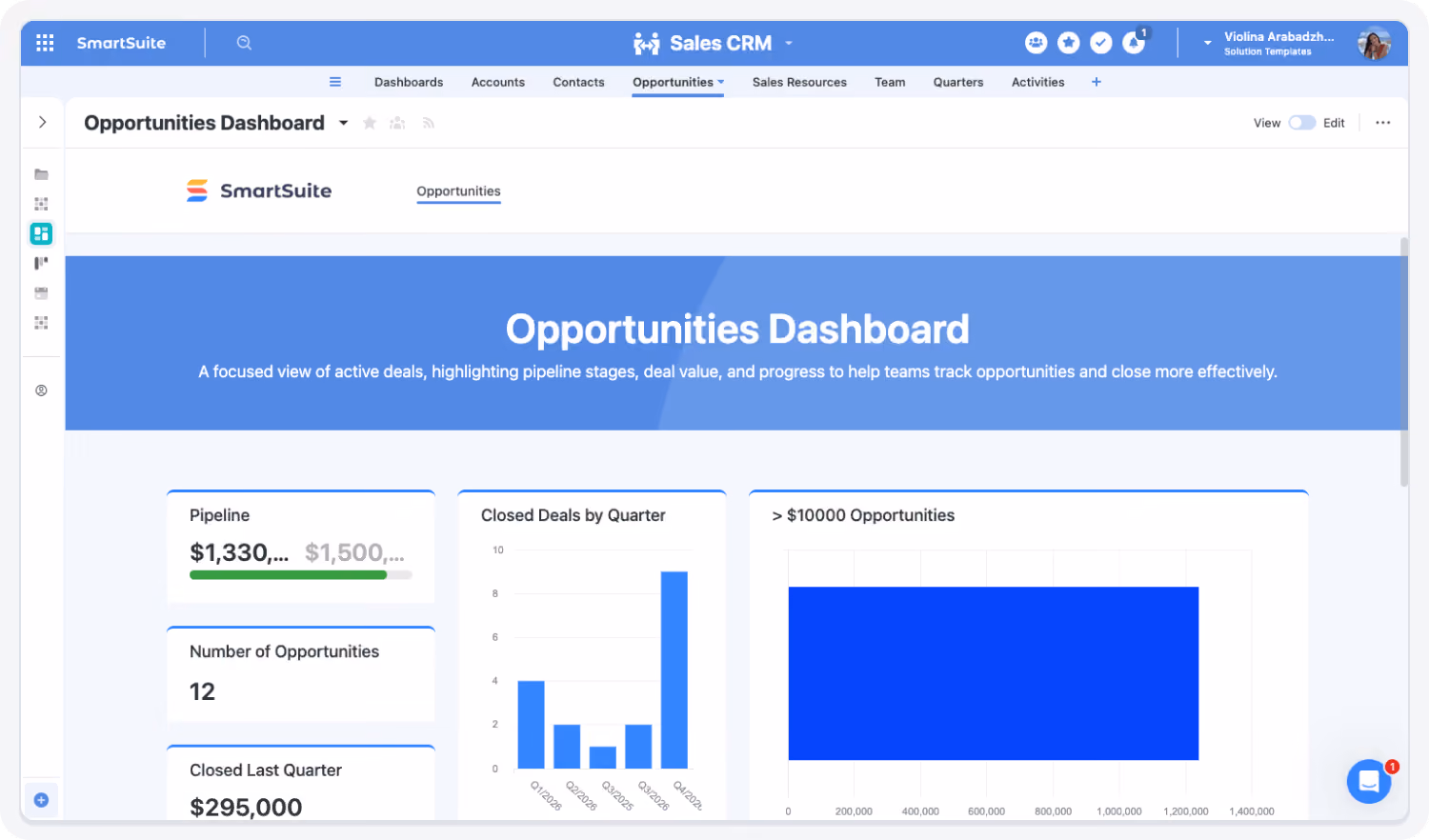Go to the Contacts tab

point(578,82)
